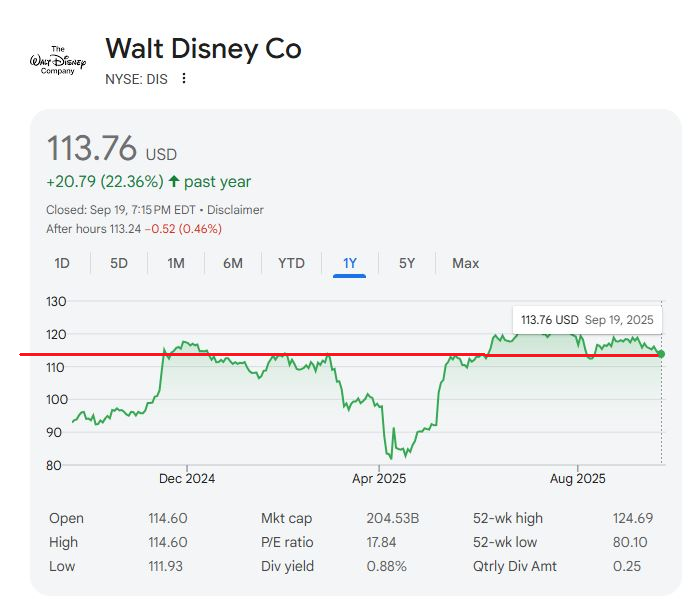The width and height of the screenshot is (689, 613).
Task: Open the Disclaimer link
Action: pyautogui.click(x=235, y=210)
